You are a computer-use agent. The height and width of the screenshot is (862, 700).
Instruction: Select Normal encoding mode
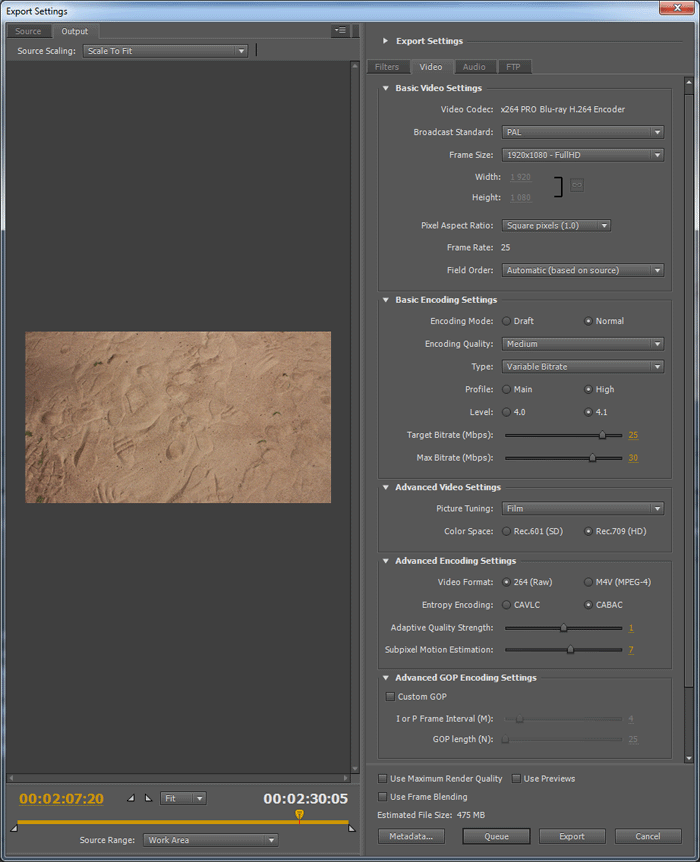coord(588,321)
